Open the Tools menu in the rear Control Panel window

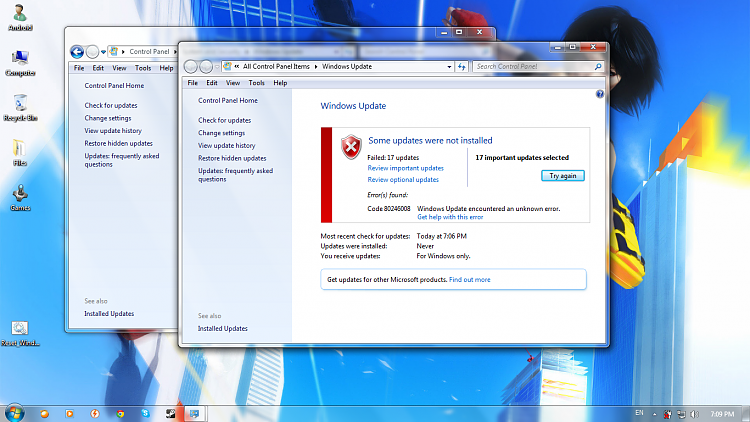click(x=143, y=68)
